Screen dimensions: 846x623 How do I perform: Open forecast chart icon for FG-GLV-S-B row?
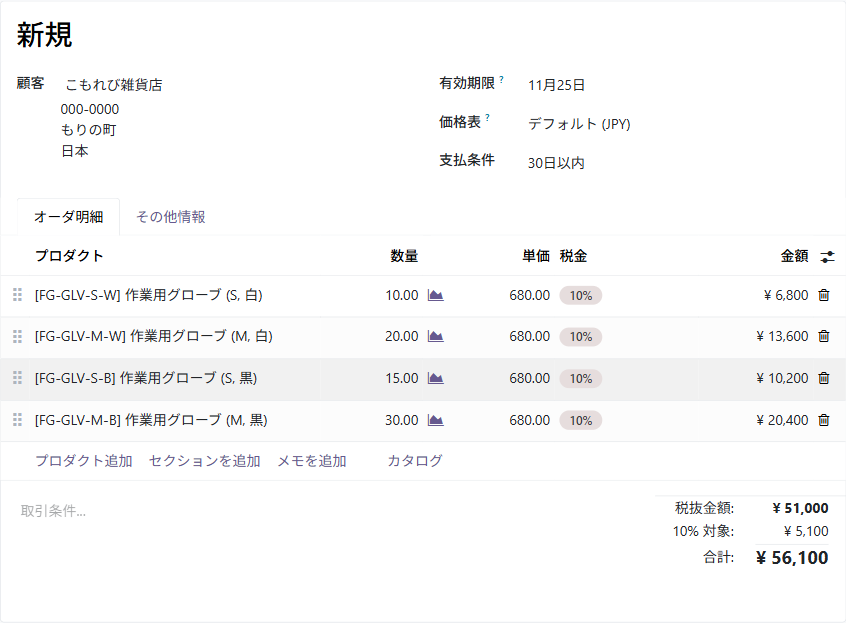point(435,378)
